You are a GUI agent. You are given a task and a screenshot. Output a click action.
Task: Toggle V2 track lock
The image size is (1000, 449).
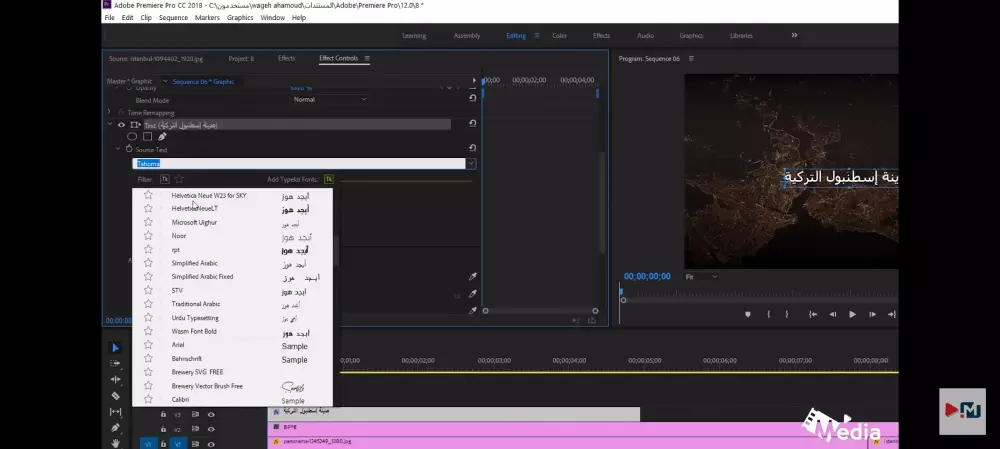(x=163, y=429)
